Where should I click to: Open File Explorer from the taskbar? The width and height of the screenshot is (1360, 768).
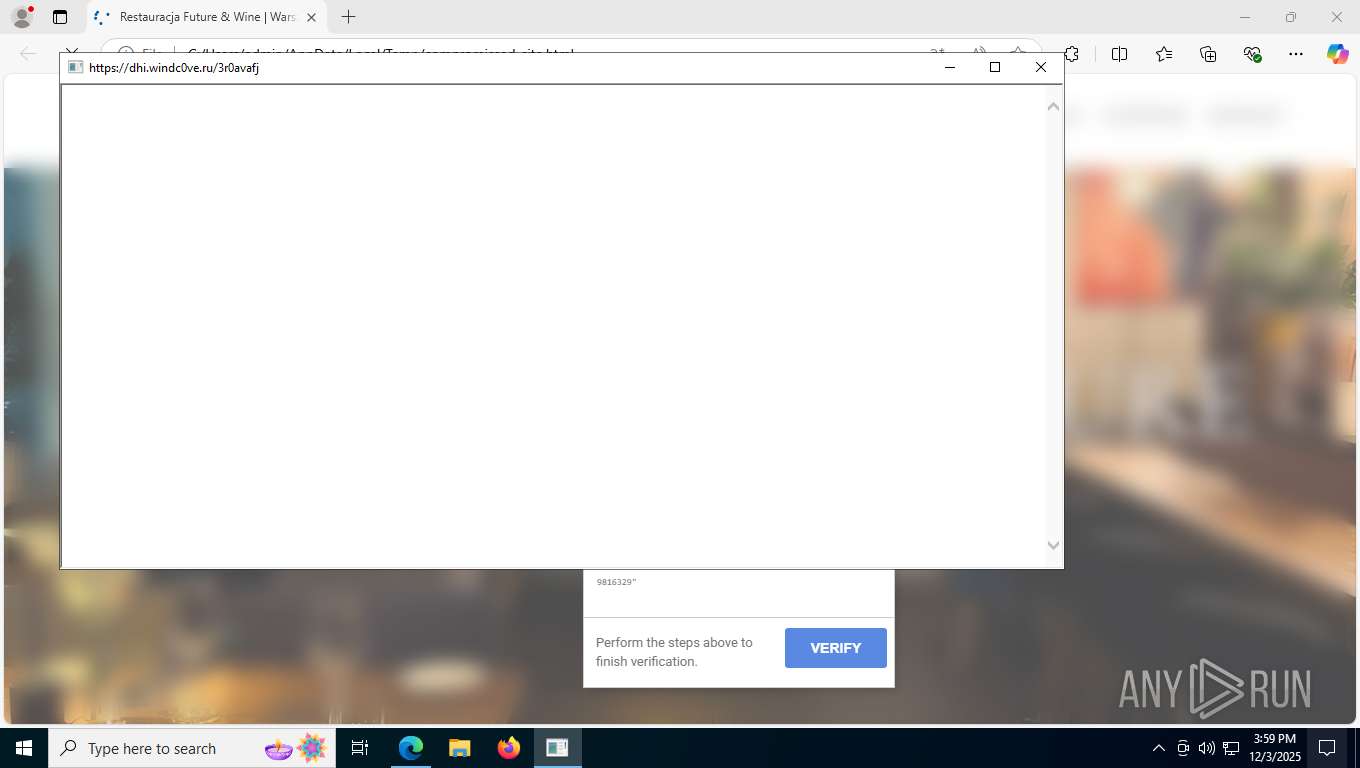point(459,748)
